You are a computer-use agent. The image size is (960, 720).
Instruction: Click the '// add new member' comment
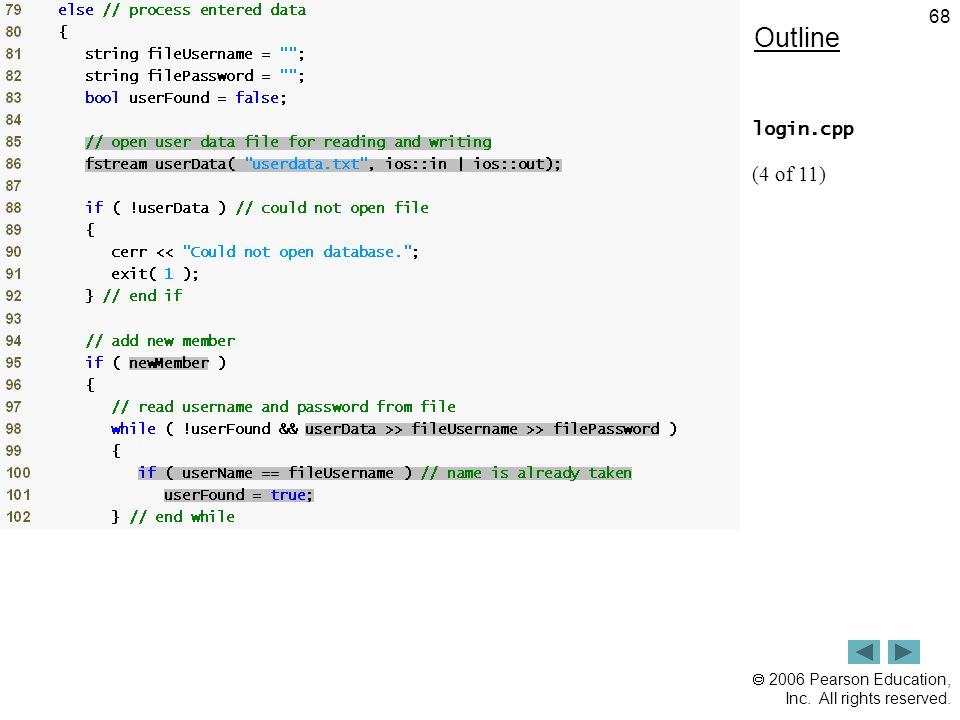(x=160, y=340)
